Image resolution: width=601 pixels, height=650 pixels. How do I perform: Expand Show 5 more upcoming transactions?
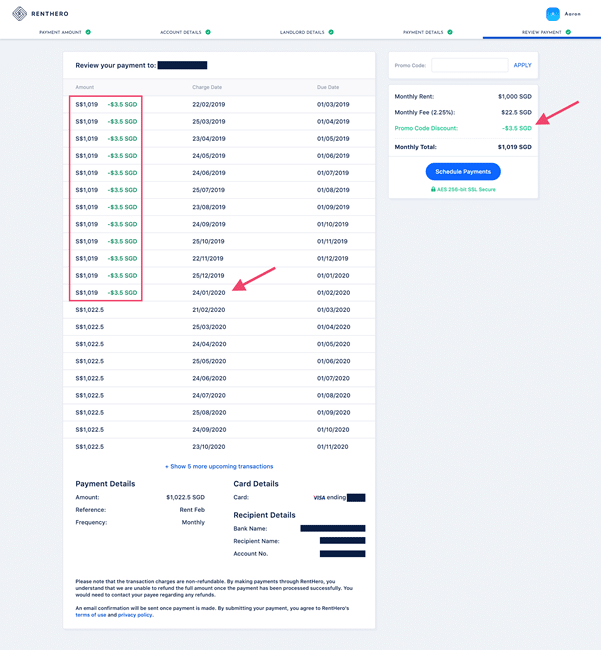(x=219, y=466)
